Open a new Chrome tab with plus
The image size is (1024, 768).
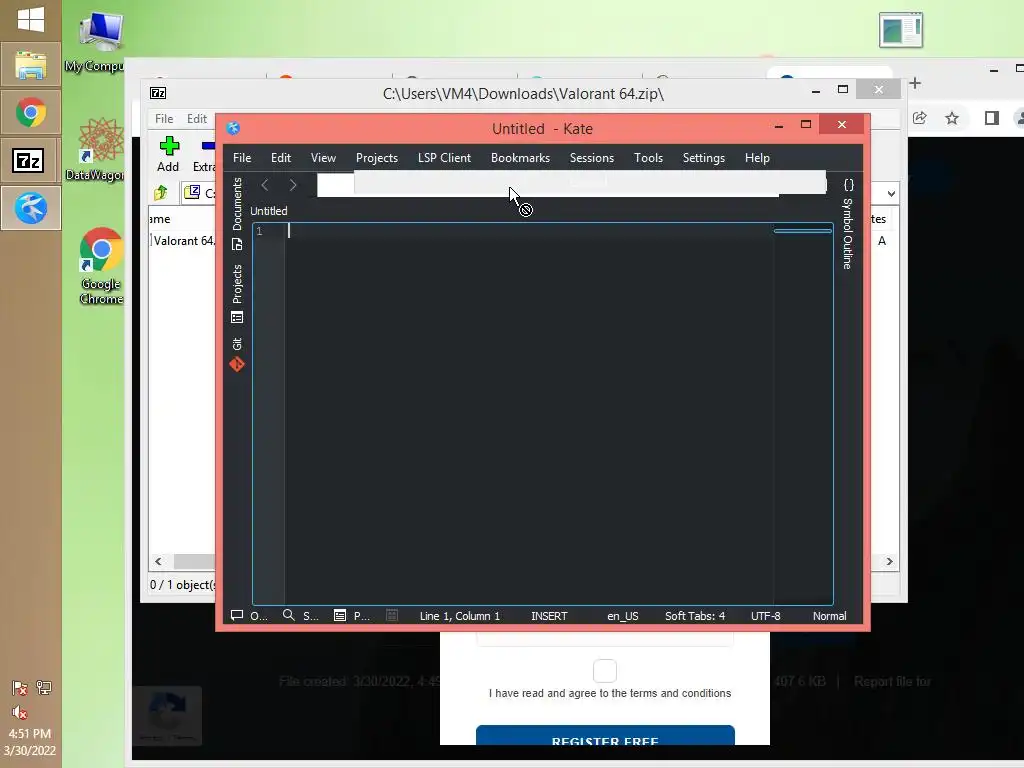click(915, 83)
